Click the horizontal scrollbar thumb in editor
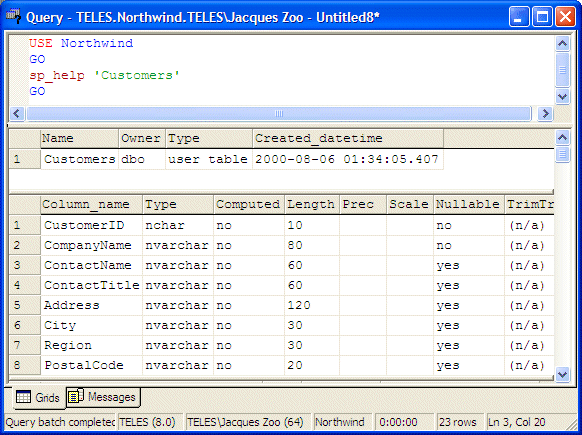The height and width of the screenshot is (435, 582). click(x=278, y=114)
